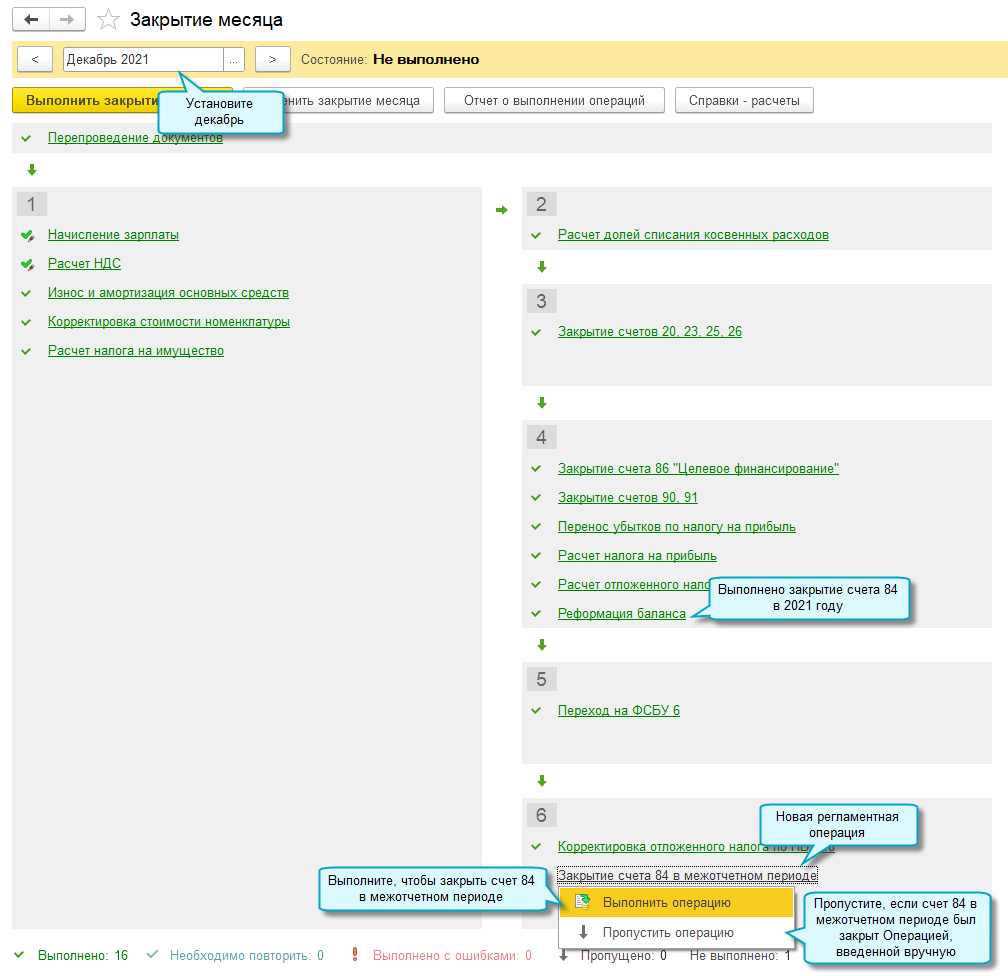Click checkmark icon beside Переход на ФСБУ 6
Image resolution: width=1008 pixels, height=976 pixels.
tap(536, 711)
